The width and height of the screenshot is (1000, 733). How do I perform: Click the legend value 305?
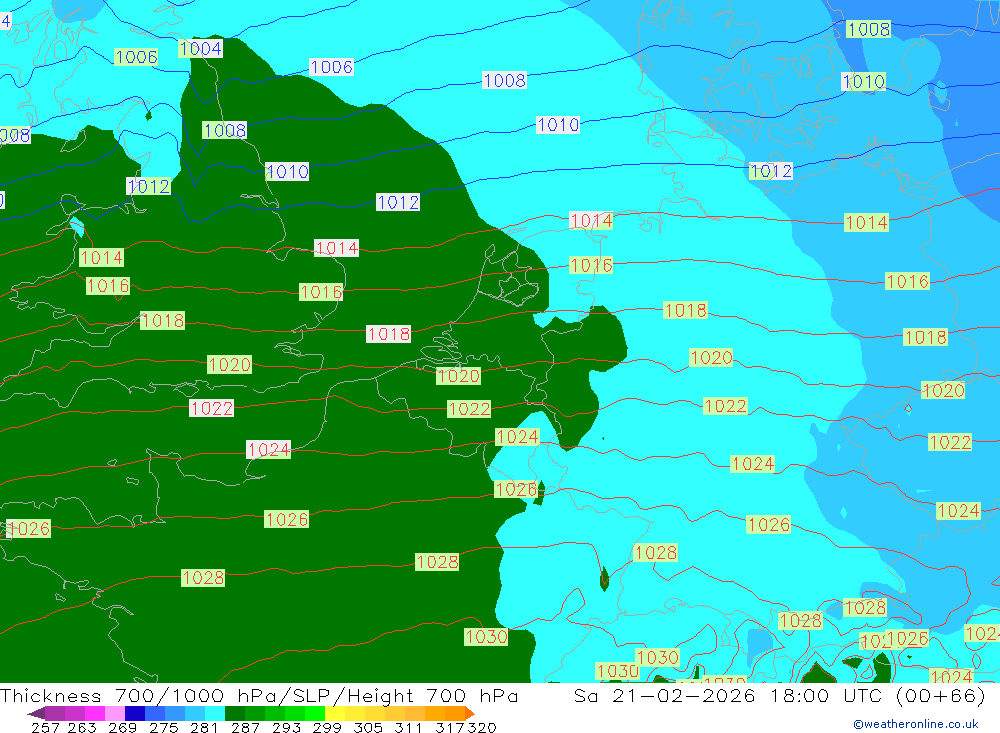368,727
